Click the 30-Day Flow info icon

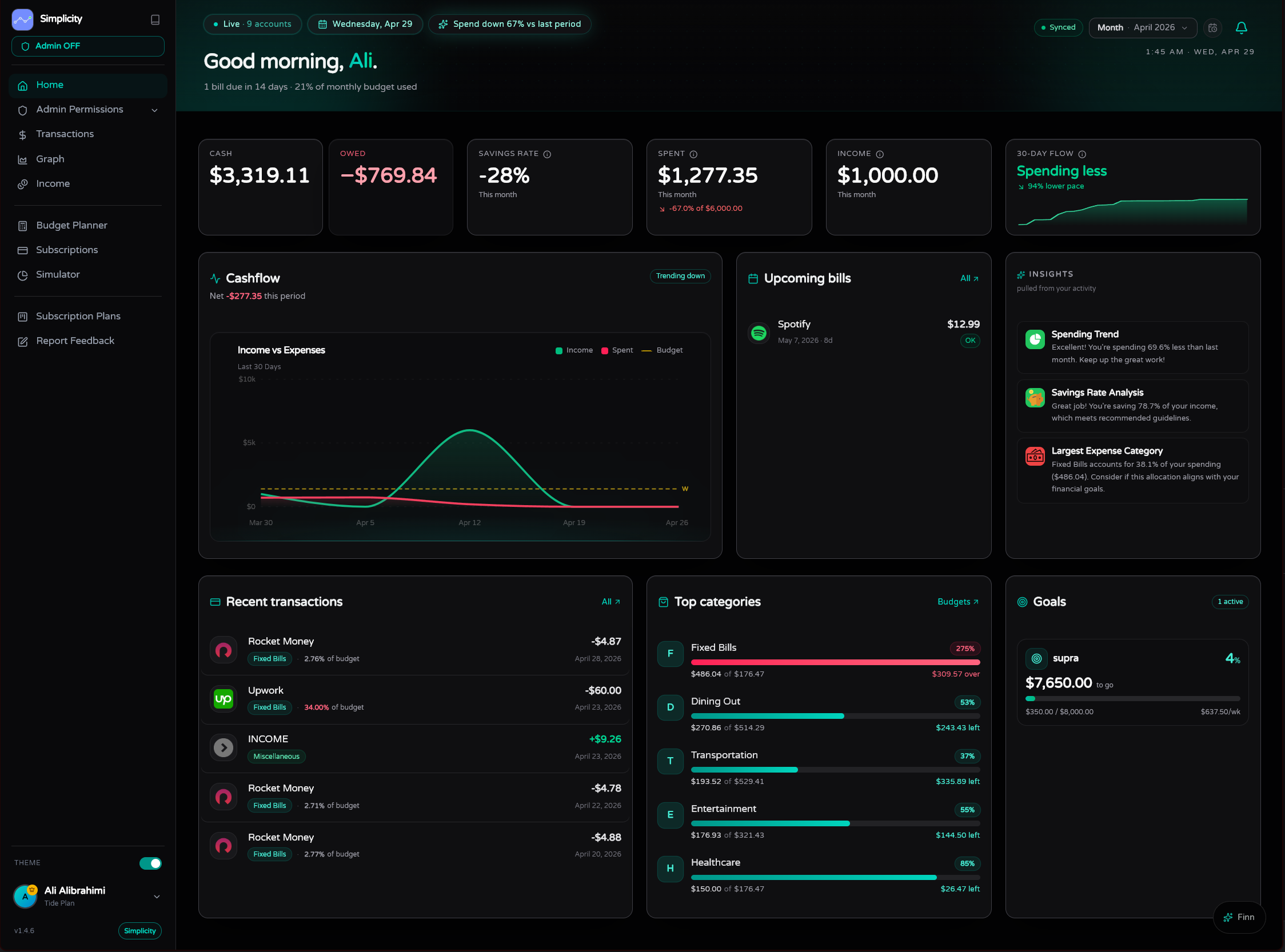click(1082, 154)
